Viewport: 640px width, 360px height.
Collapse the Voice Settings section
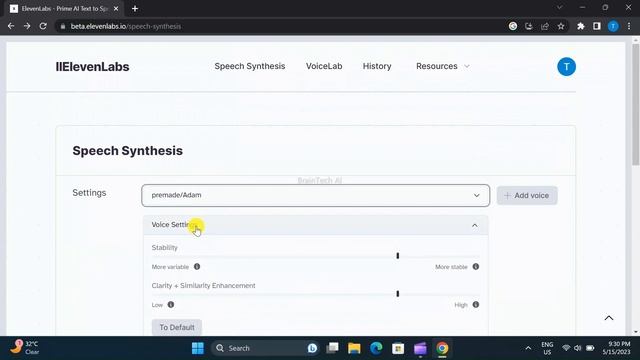pos(316,225)
